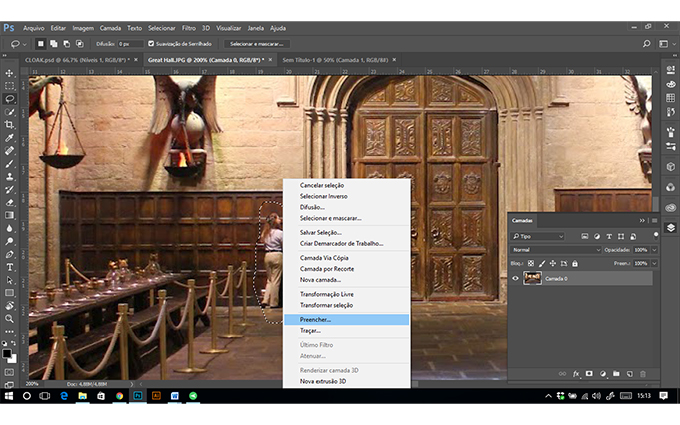Expand the Opacidade slider arrow
This screenshot has height=425, width=680.
(654, 250)
